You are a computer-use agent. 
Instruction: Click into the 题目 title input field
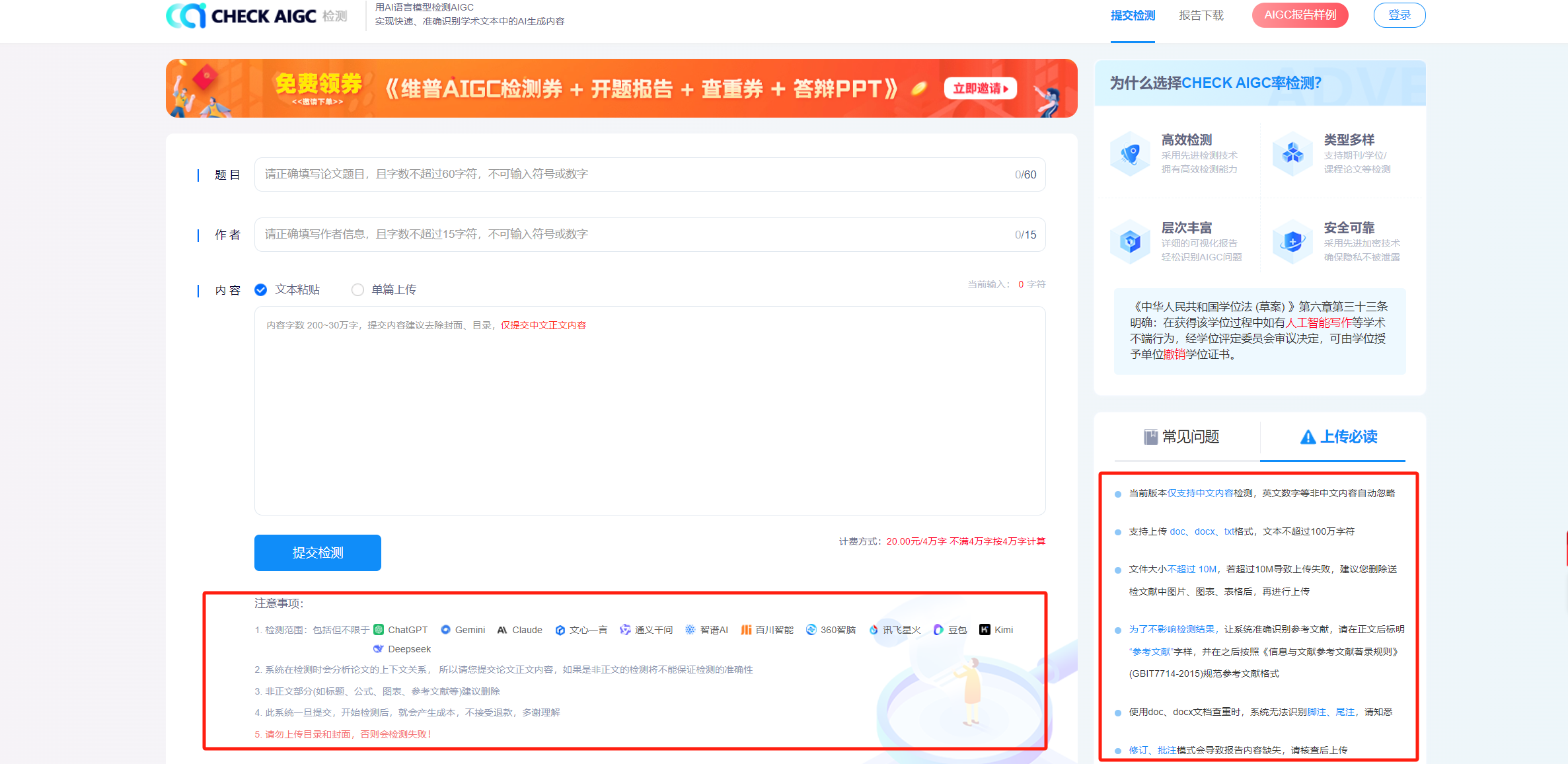coord(634,174)
